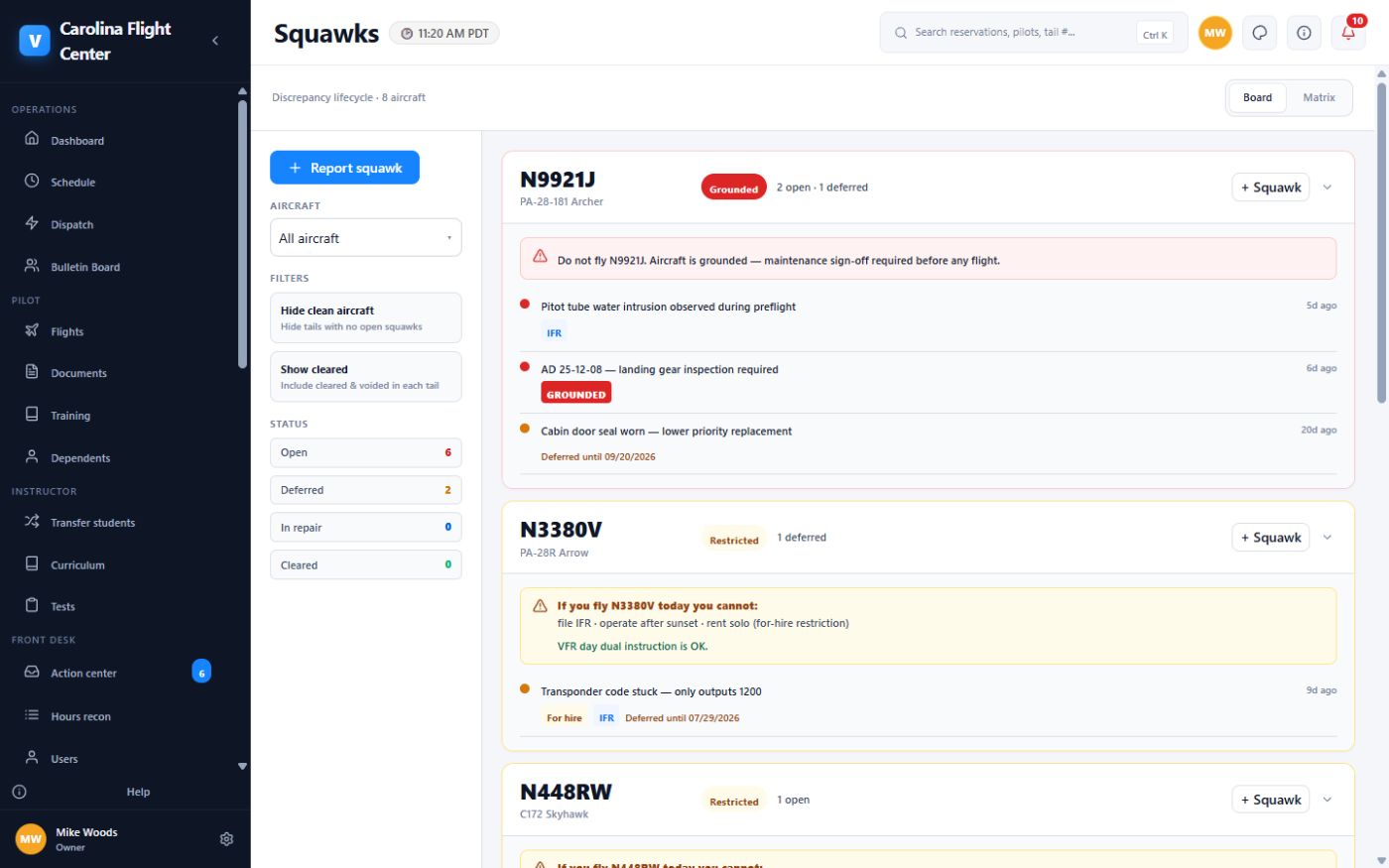The image size is (1389, 868).
Task: Open Dependents person icon
Action: 32,457
